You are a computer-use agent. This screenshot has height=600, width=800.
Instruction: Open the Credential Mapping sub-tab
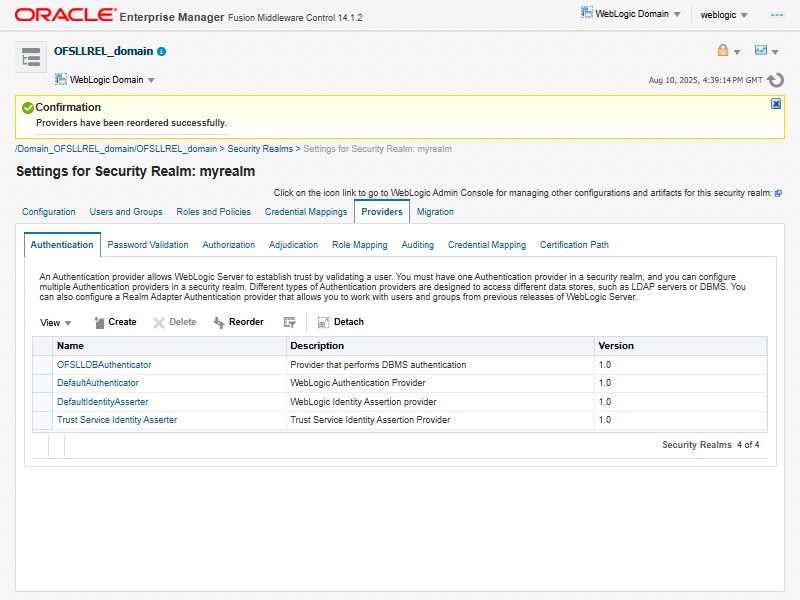click(x=487, y=245)
